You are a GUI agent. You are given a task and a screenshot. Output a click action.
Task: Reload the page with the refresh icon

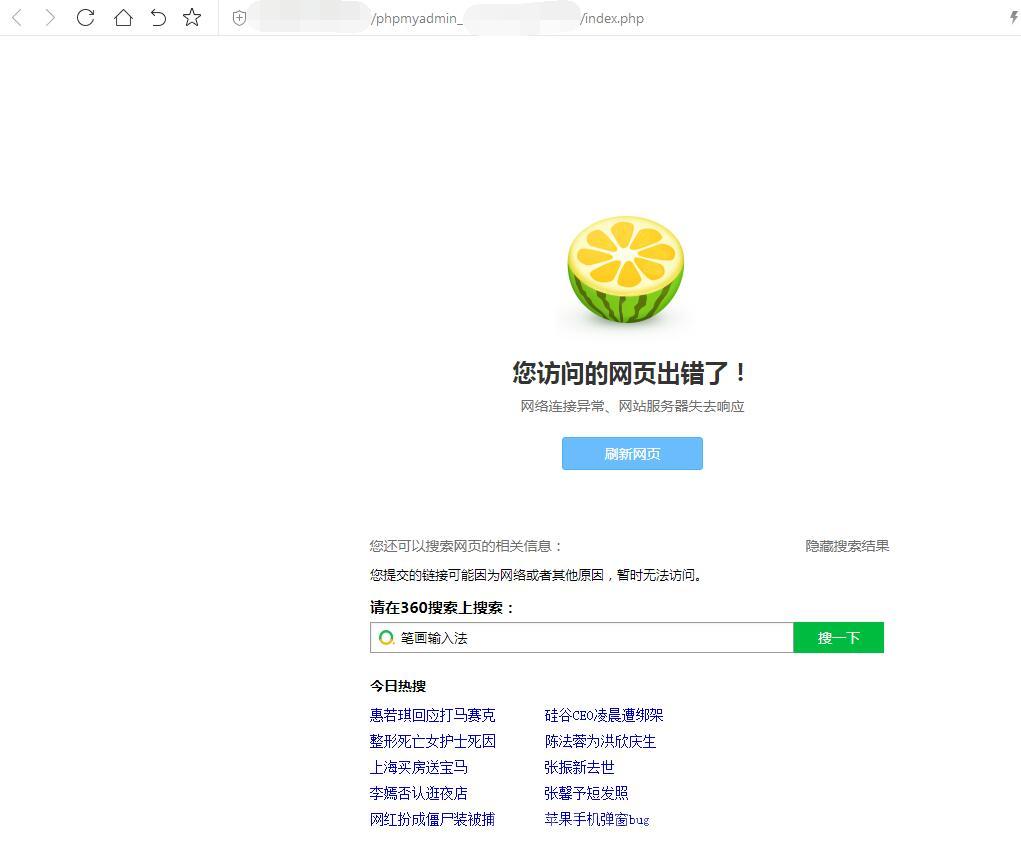click(86, 18)
